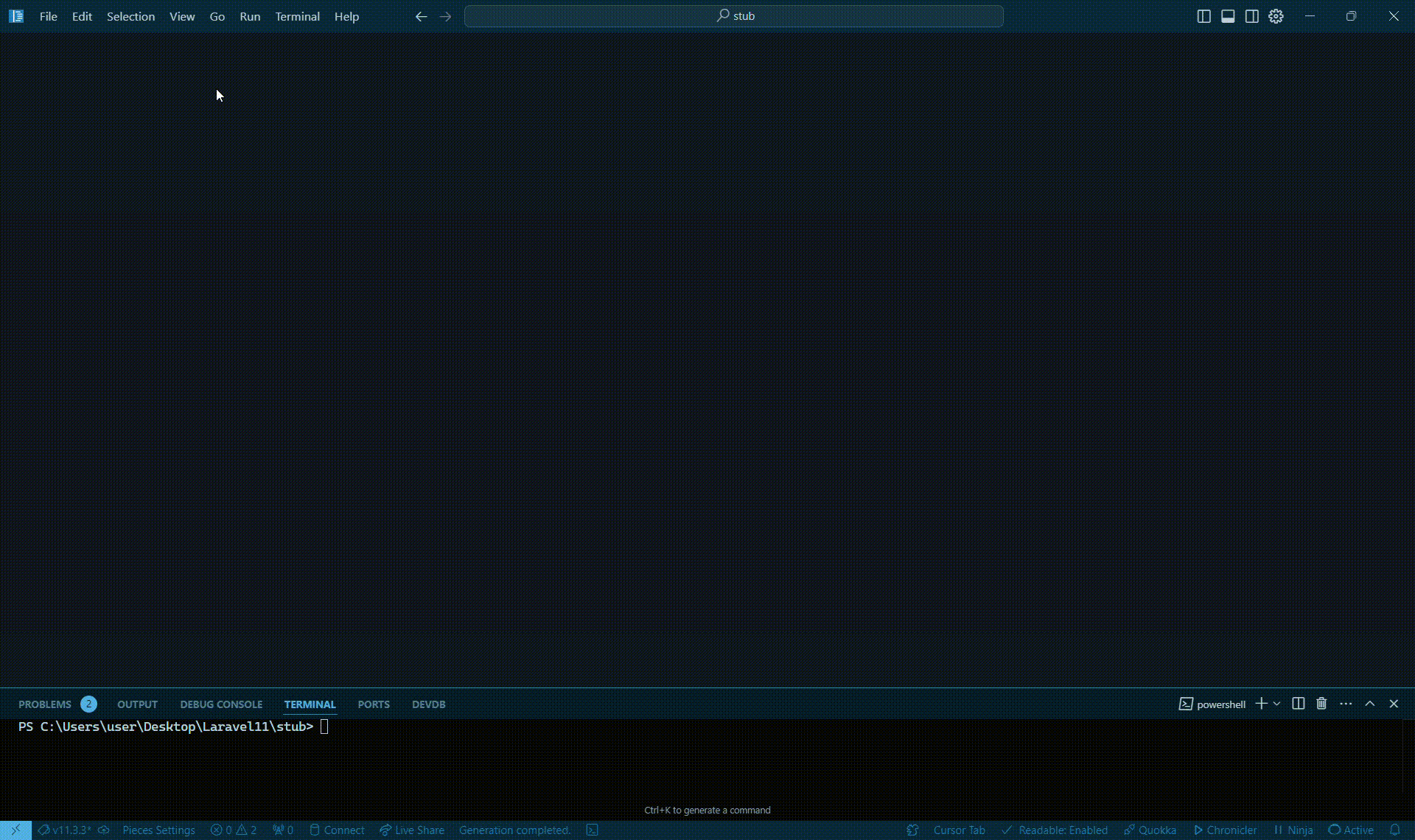This screenshot has width=1415, height=840.
Task: Open the View menu
Action: pos(182,16)
